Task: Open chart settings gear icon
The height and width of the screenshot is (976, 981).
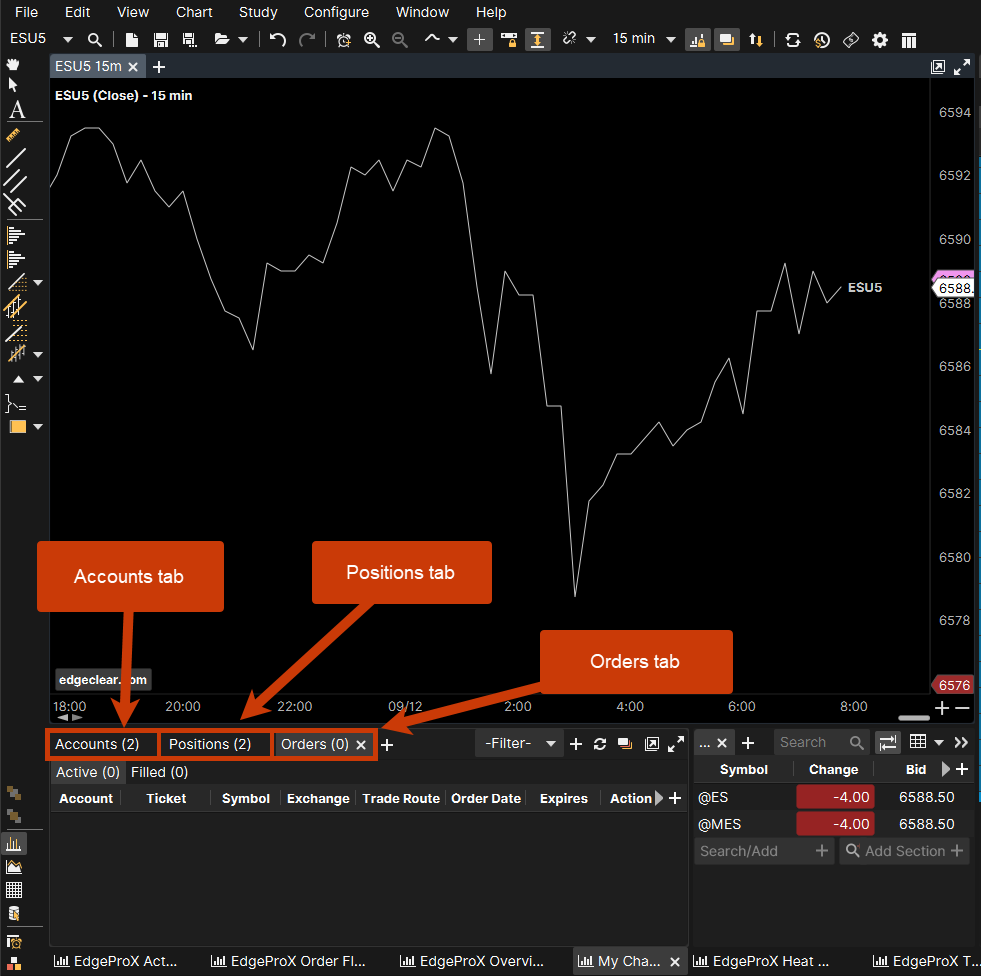Action: [x=880, y=39]
